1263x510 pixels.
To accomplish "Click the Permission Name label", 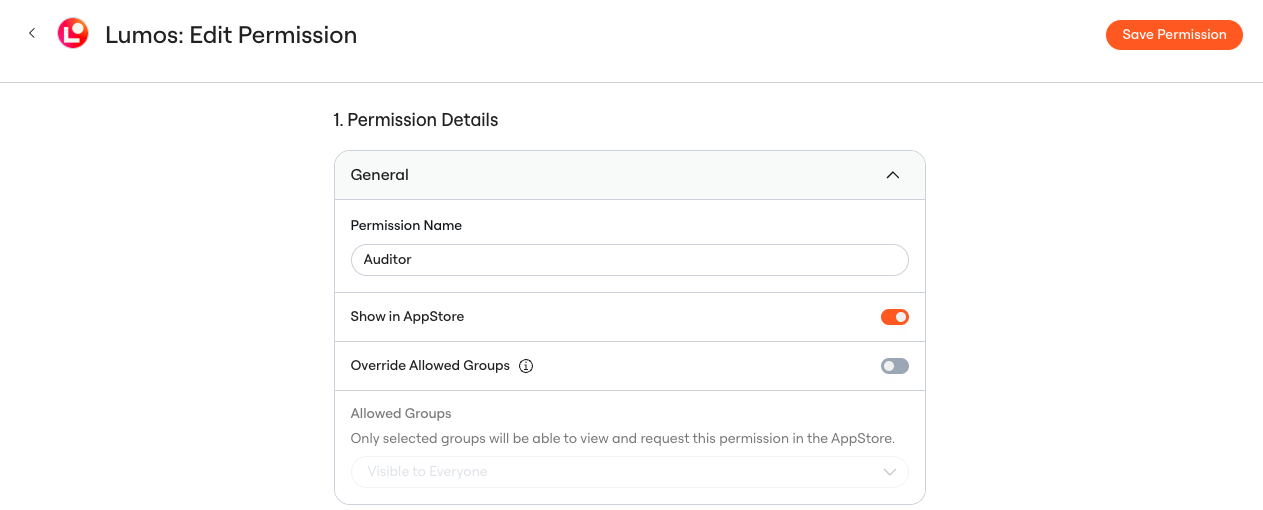I will (406, 226).
